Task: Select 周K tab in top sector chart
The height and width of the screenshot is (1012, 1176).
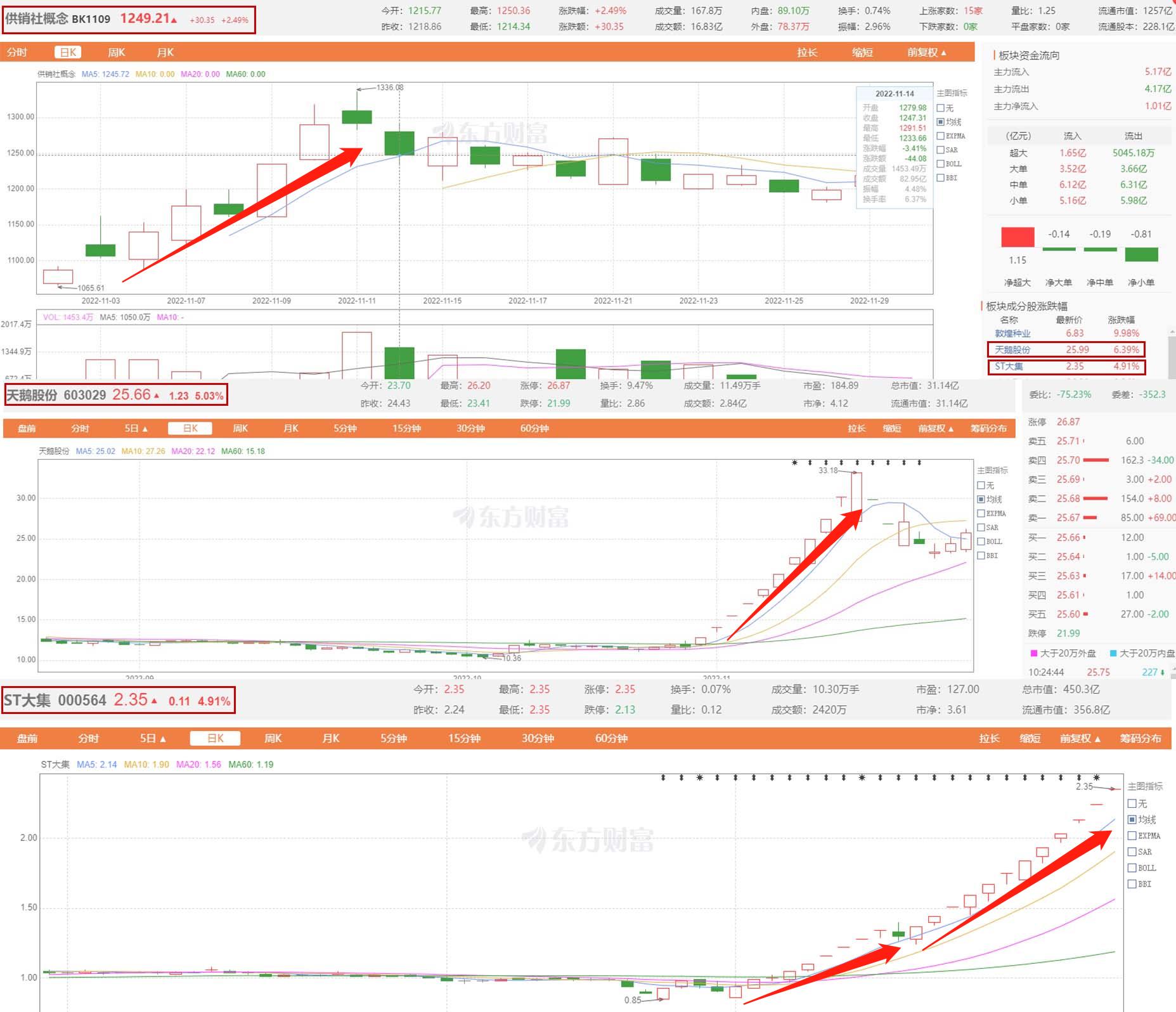Action: click(117, 53)
